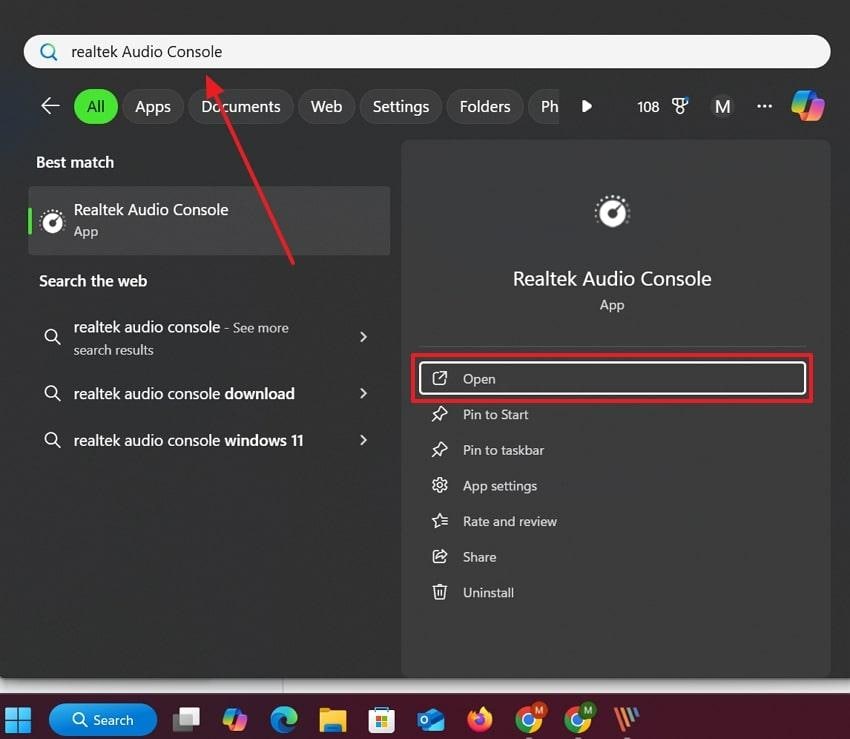Screen dimensions: 850x739
Task: Click the search box with realtek Audio Console
Action: 427,52
